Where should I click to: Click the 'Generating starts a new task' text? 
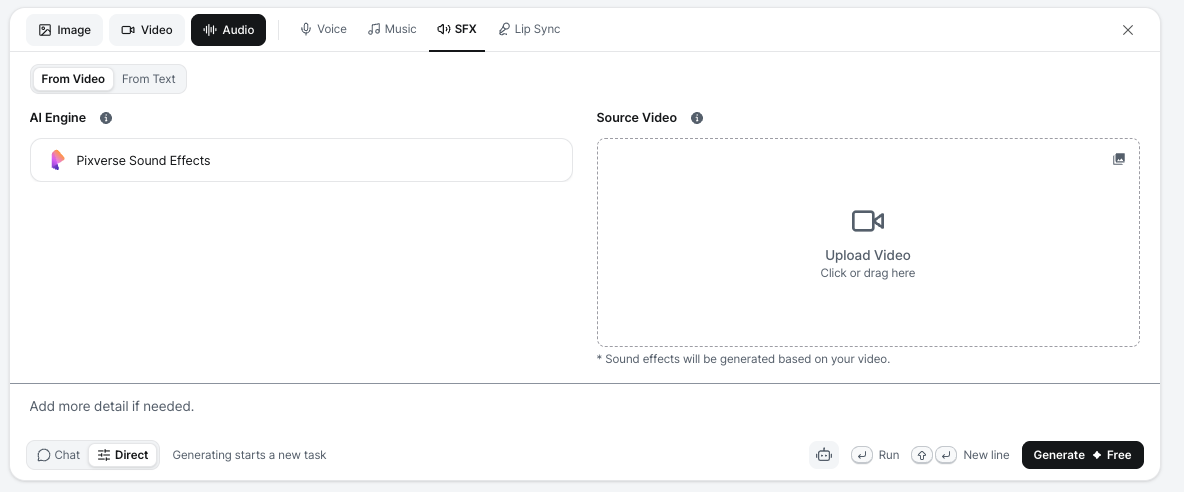pyautogui.click(x=249, y=455)
